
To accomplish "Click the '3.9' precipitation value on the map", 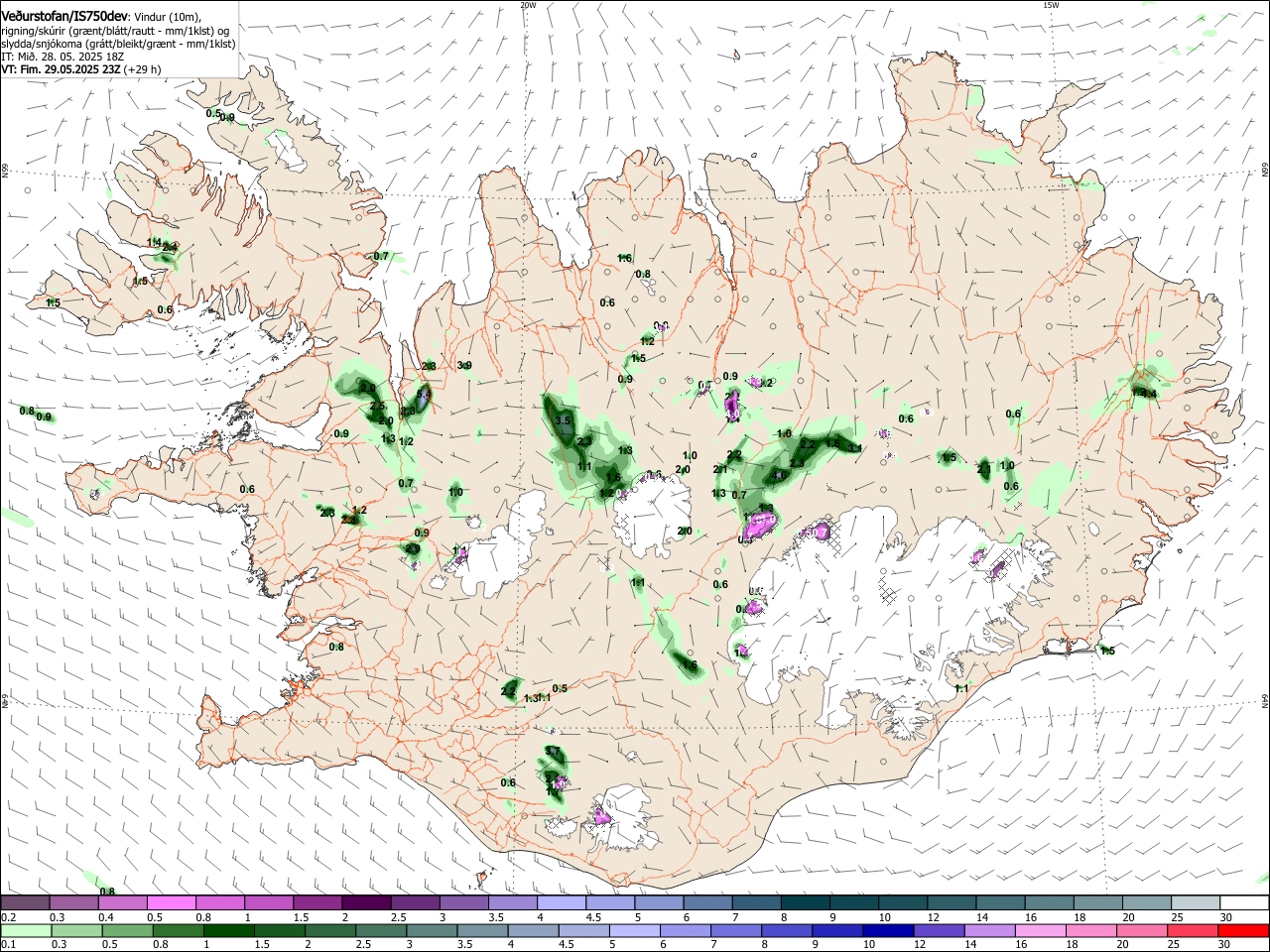I will (463, 366).
